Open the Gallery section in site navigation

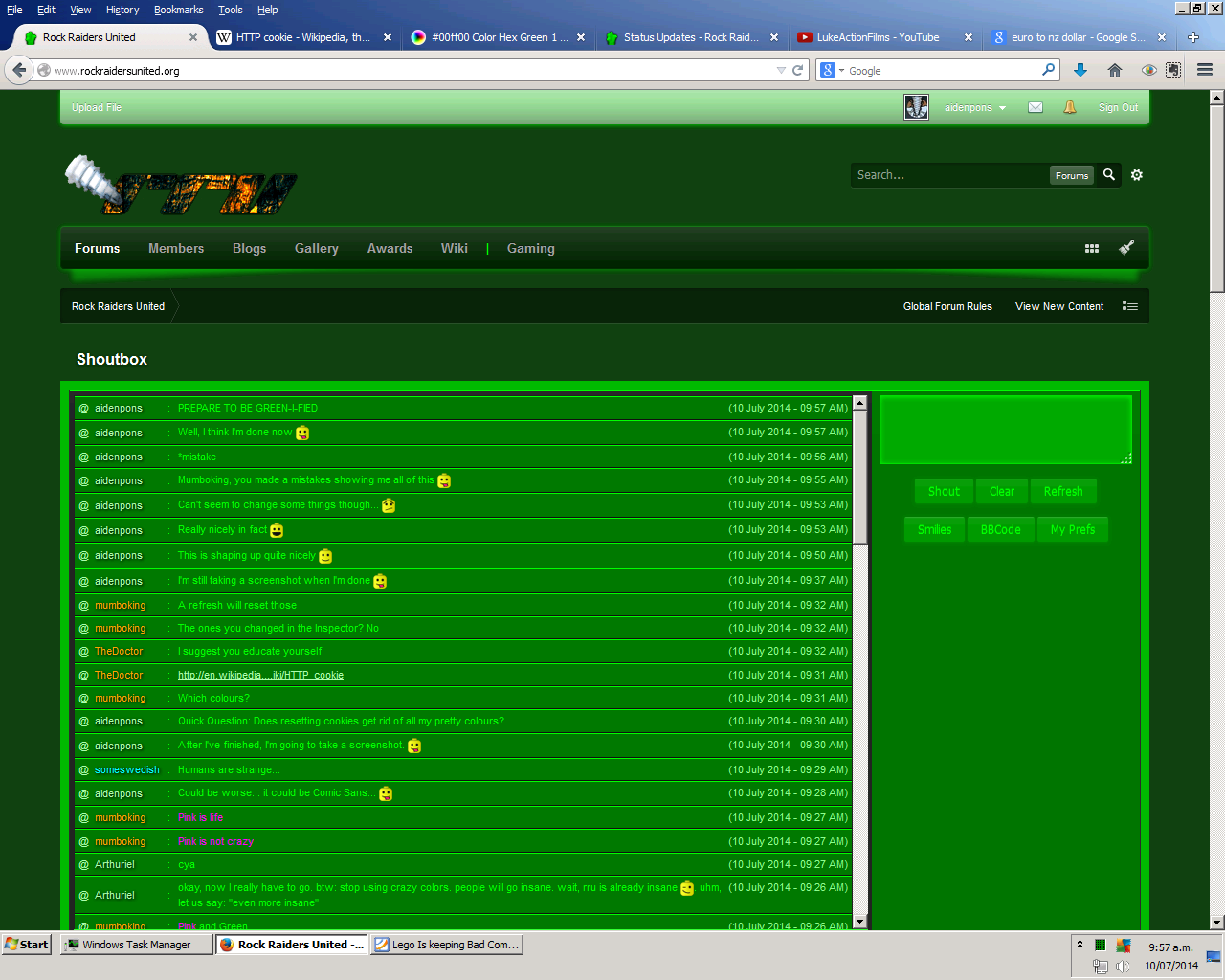317,248
